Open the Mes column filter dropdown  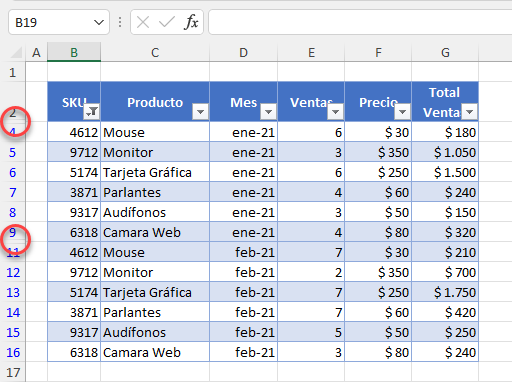coord(268,111)
